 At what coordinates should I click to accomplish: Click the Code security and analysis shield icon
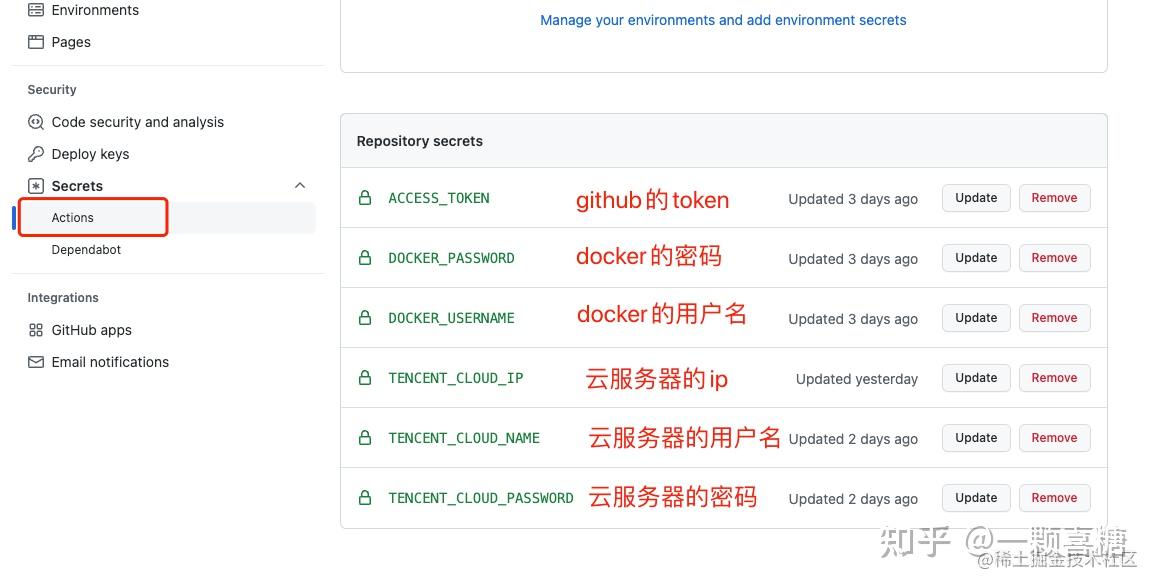[36, 121]
